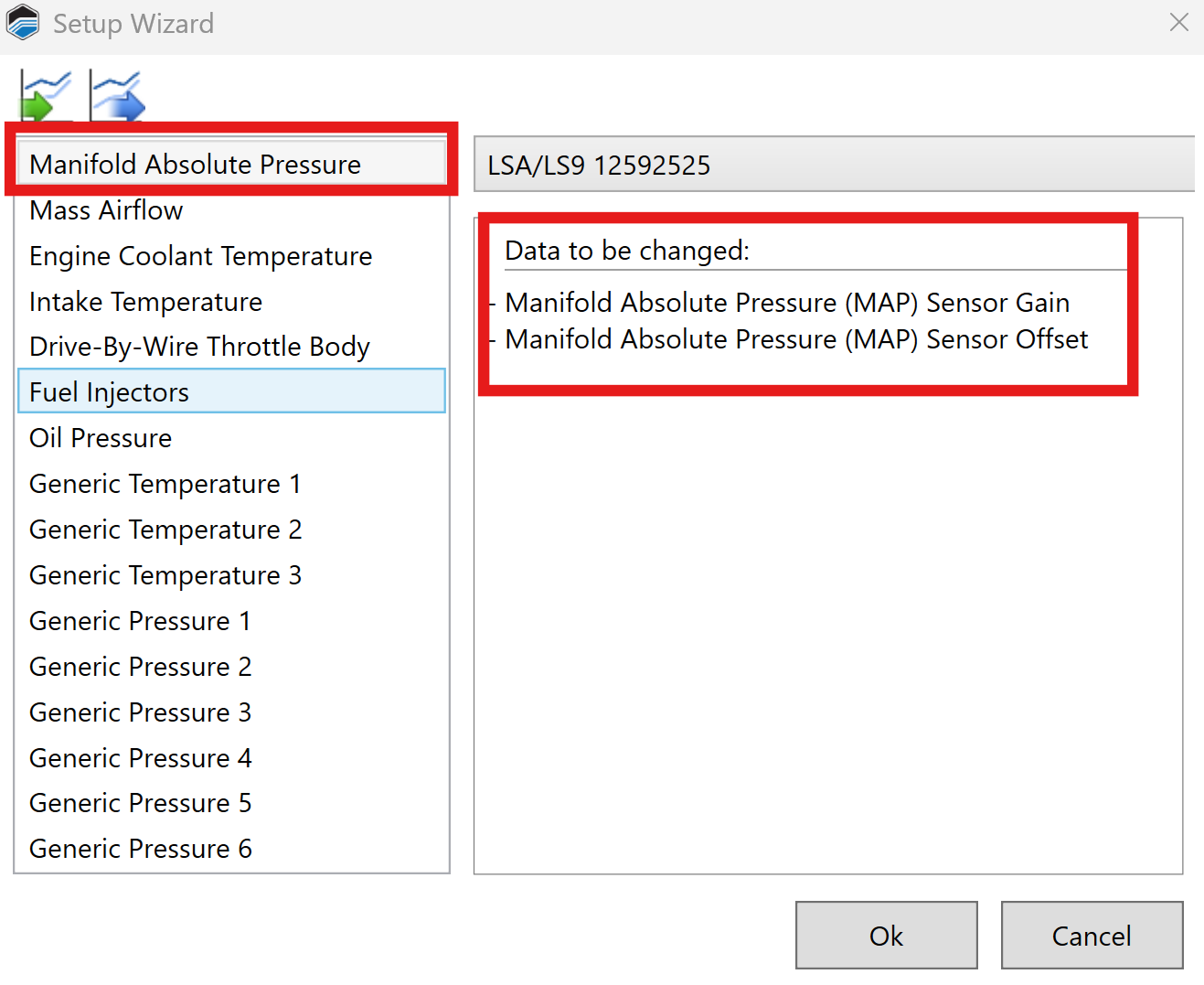Open the LSA/LS9 12592525 sensor dropdown
Viewport: 1204px width, 985px height.
(x=833, y=165)
